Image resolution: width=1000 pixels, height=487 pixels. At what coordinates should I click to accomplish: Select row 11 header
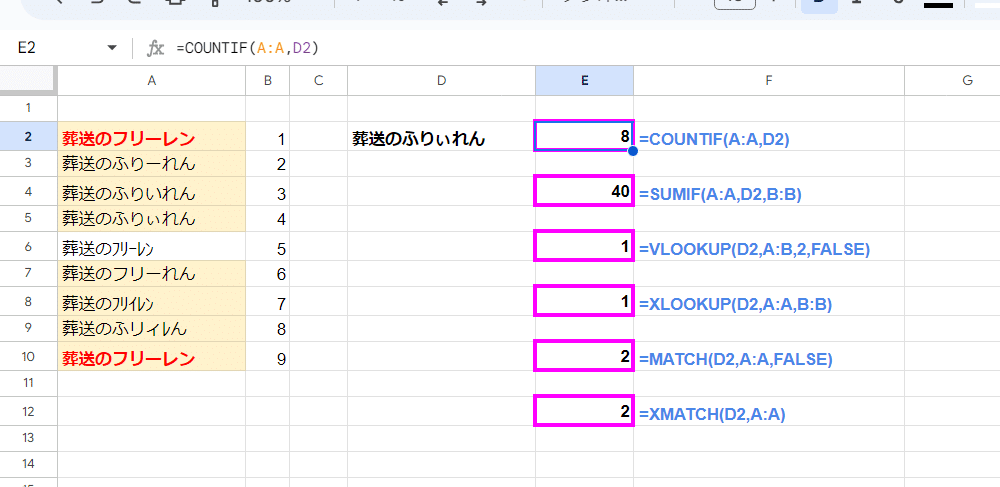click(x=29, y=384)
